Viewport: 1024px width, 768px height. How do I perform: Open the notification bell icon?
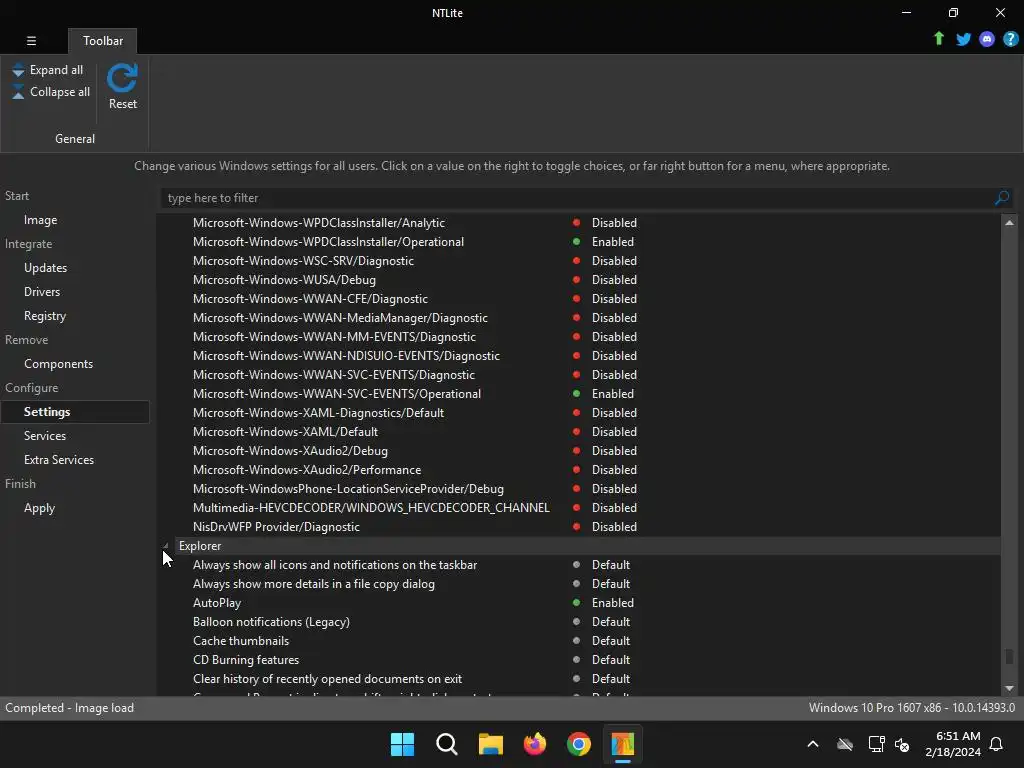point(996,744)
